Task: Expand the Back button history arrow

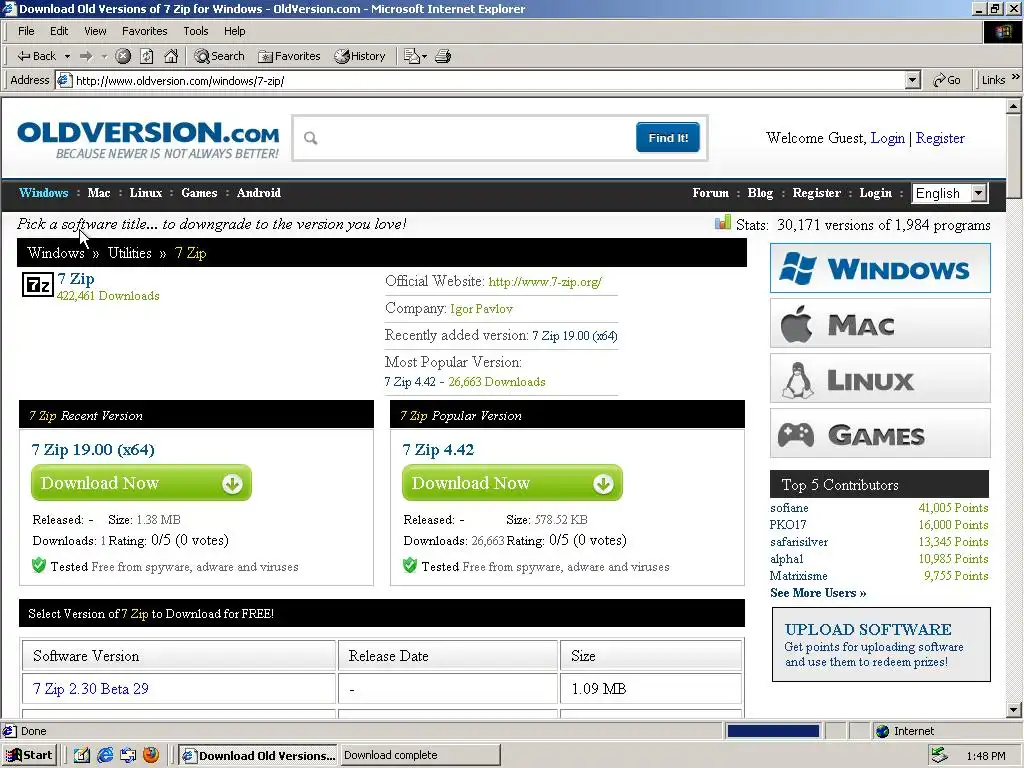Action: pyautogui.click(x=67, y=56)
